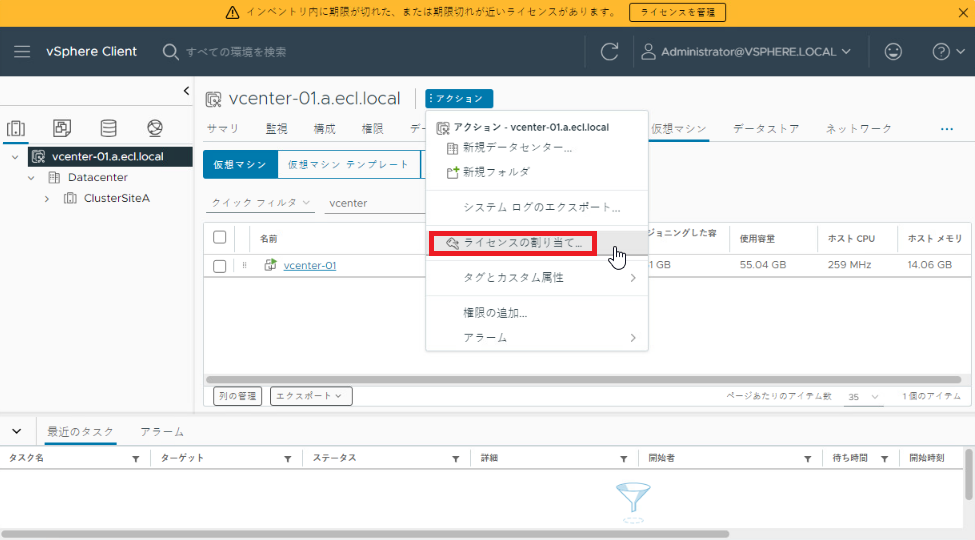
Task: Filter the status column in tasks
Action: (455, 459)
